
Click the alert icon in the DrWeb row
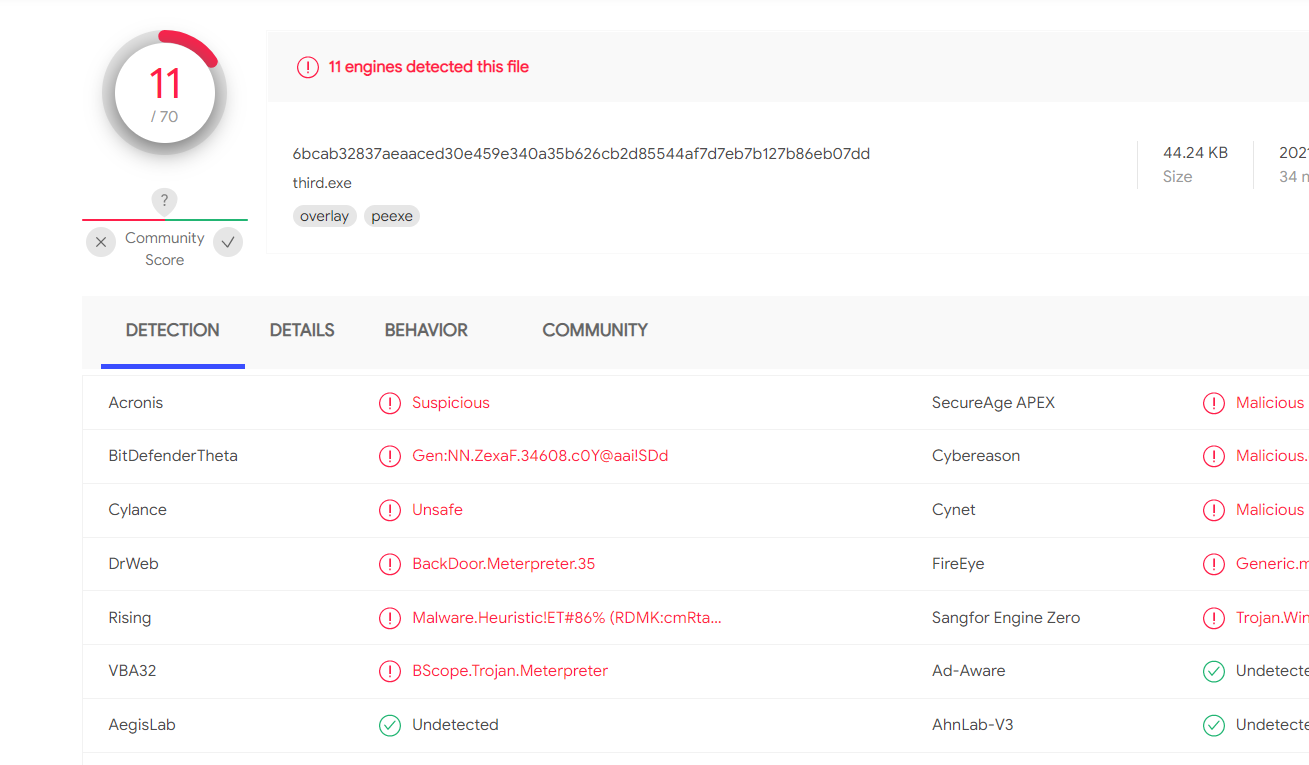pyautogui.click(x=390, y=564)
